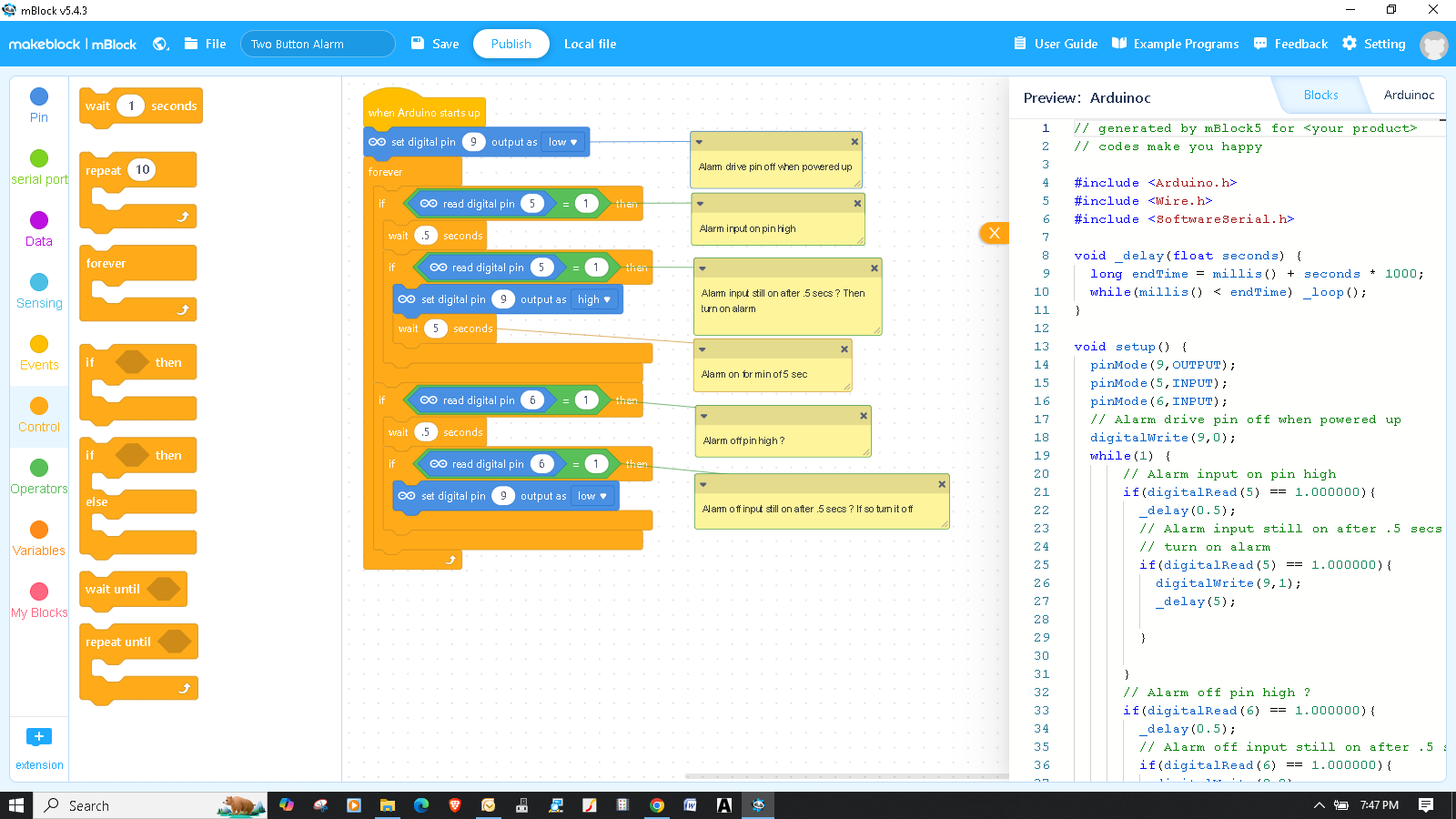1456x819 pixels.
Task: Click the mBlock panda icon in taskbar
Action: [x=758, y=805]
